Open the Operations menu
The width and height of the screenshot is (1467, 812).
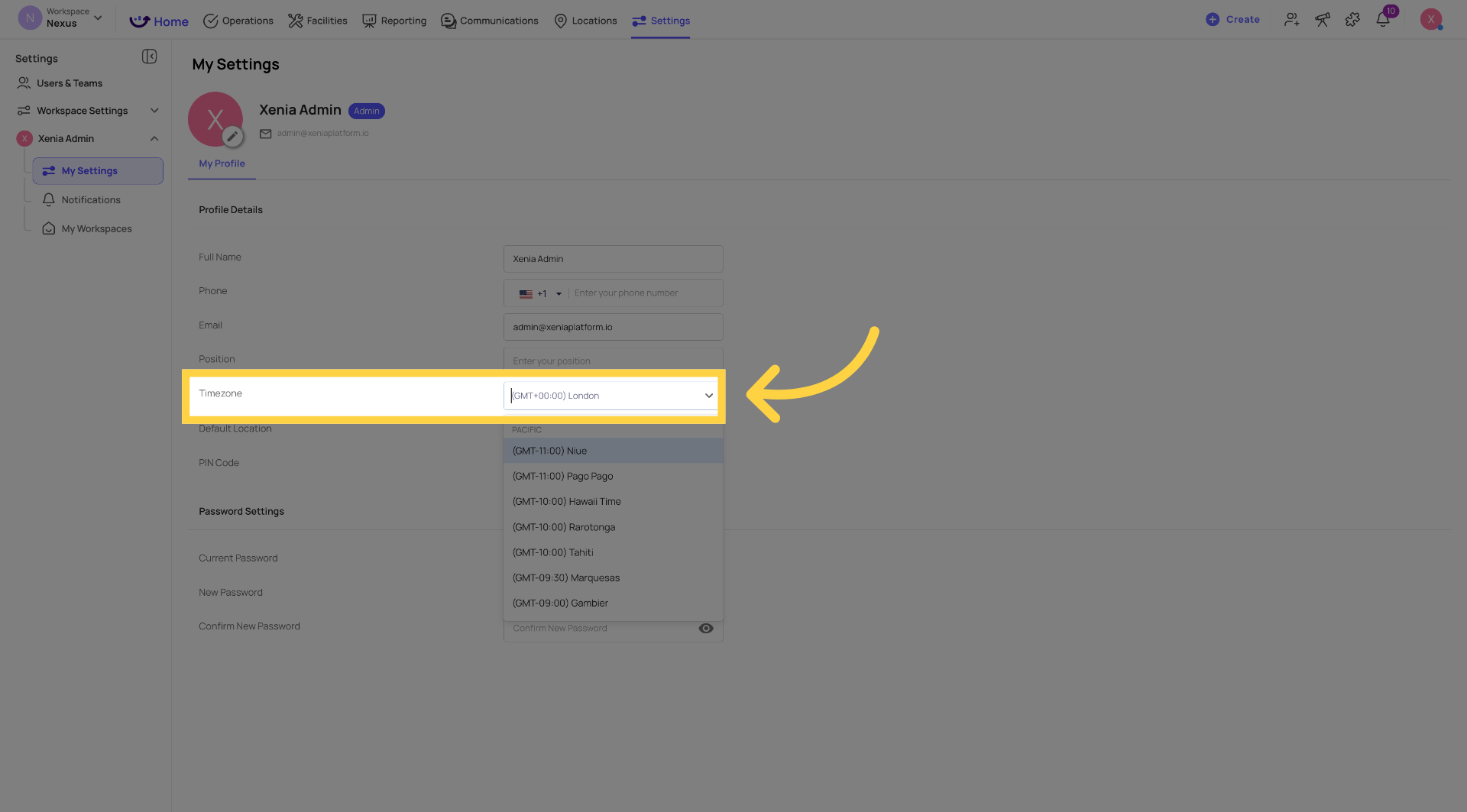pos(238,21)
